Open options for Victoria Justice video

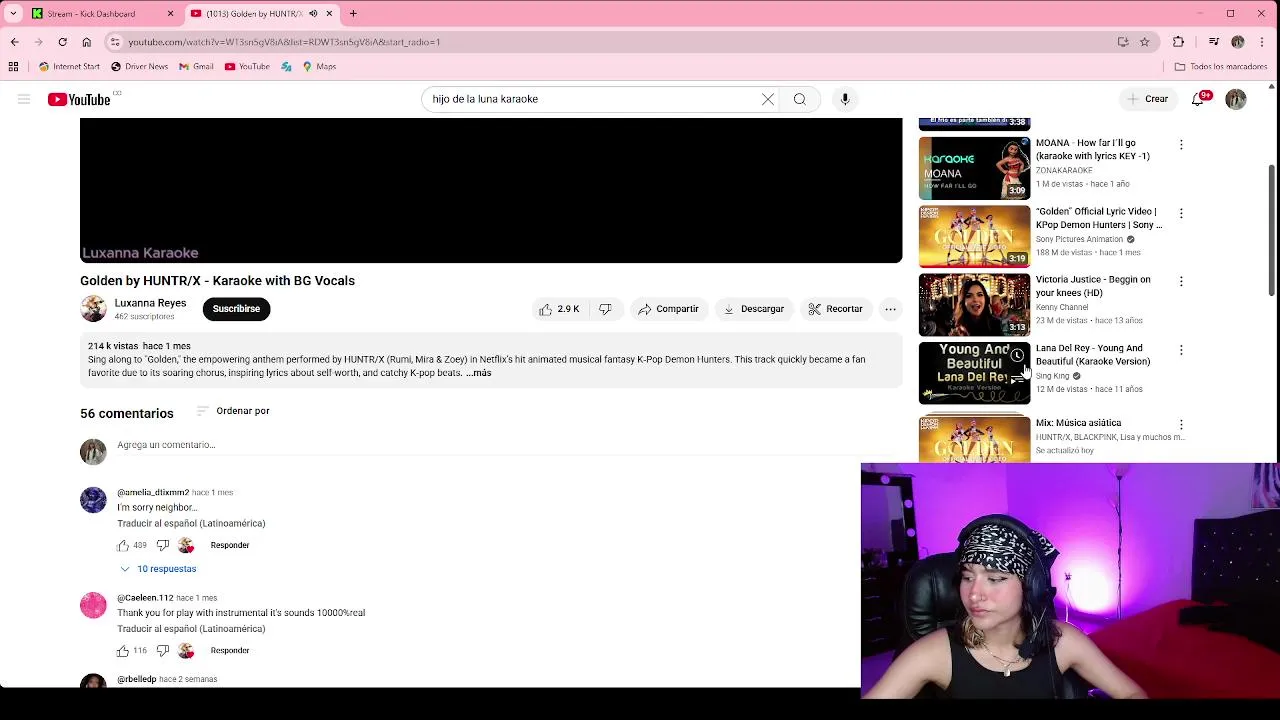point(1181,281)
